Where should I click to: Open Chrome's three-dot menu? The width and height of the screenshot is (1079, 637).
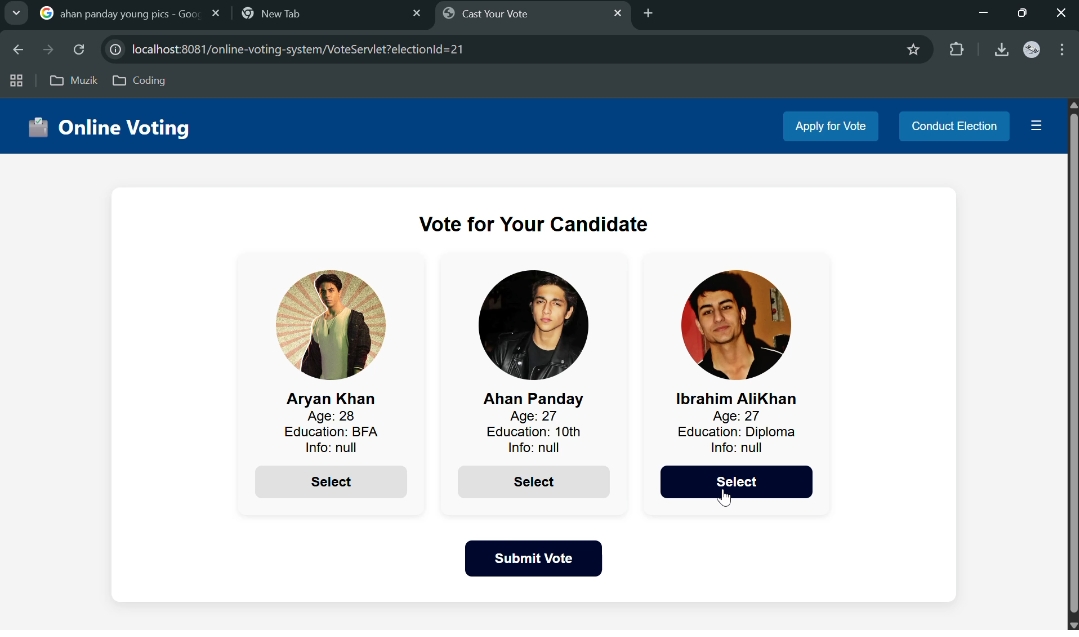1062,49
